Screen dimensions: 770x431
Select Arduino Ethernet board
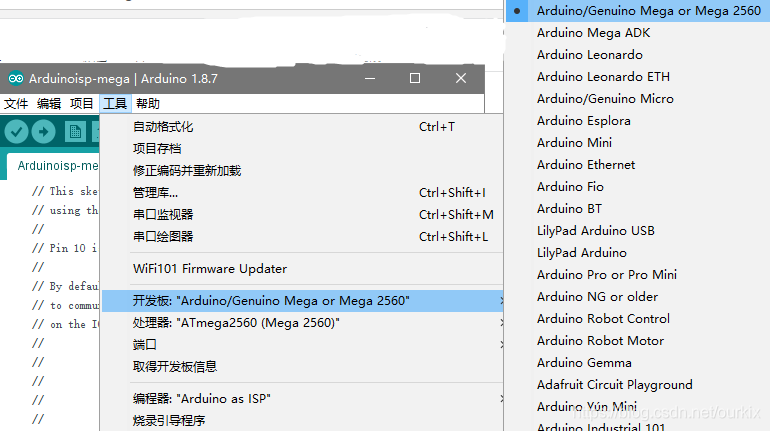(638, 165)
